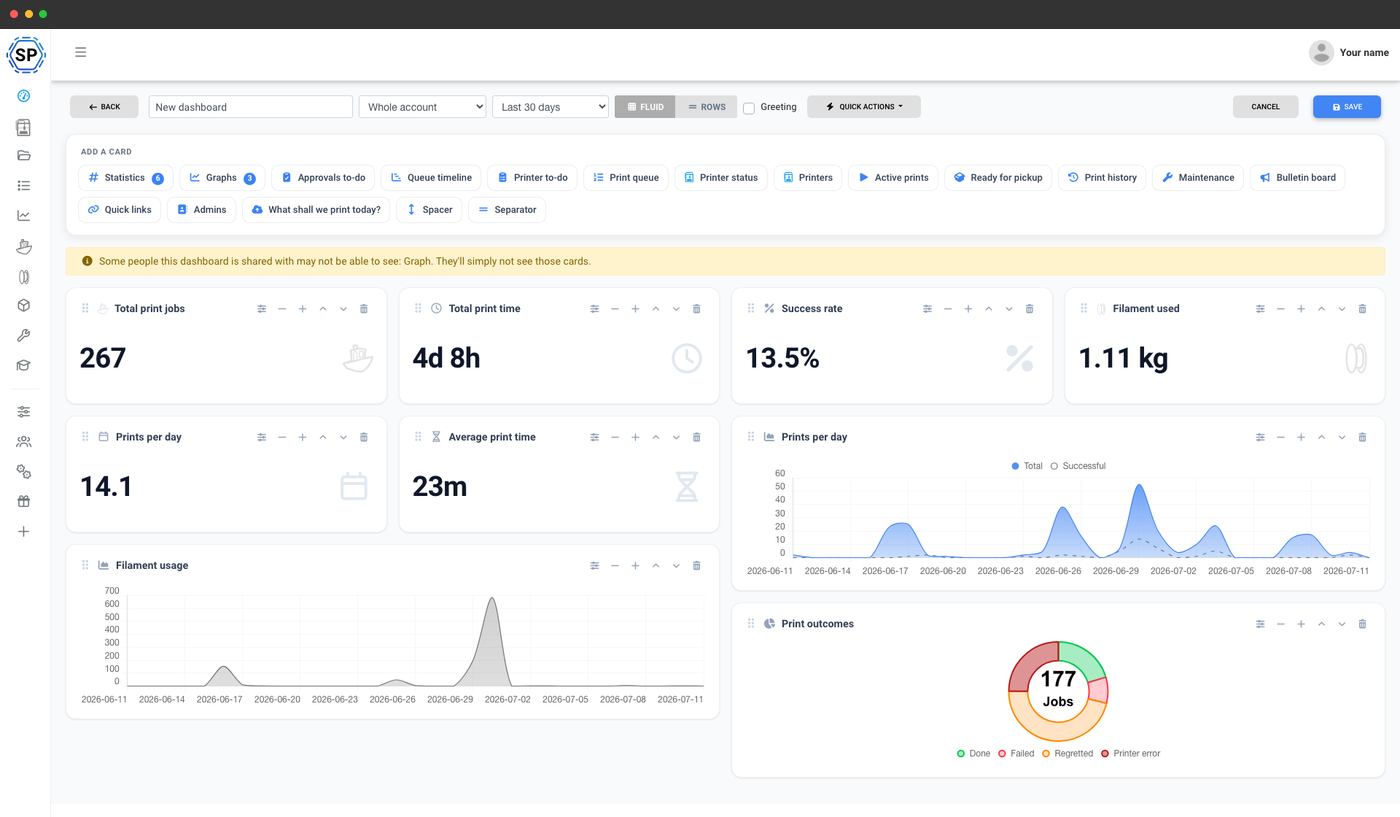Viewport: 1400px width, 817px height.
Task: Open the wrench maintenance icon in sidebar
Action: (x=24, y=336)
